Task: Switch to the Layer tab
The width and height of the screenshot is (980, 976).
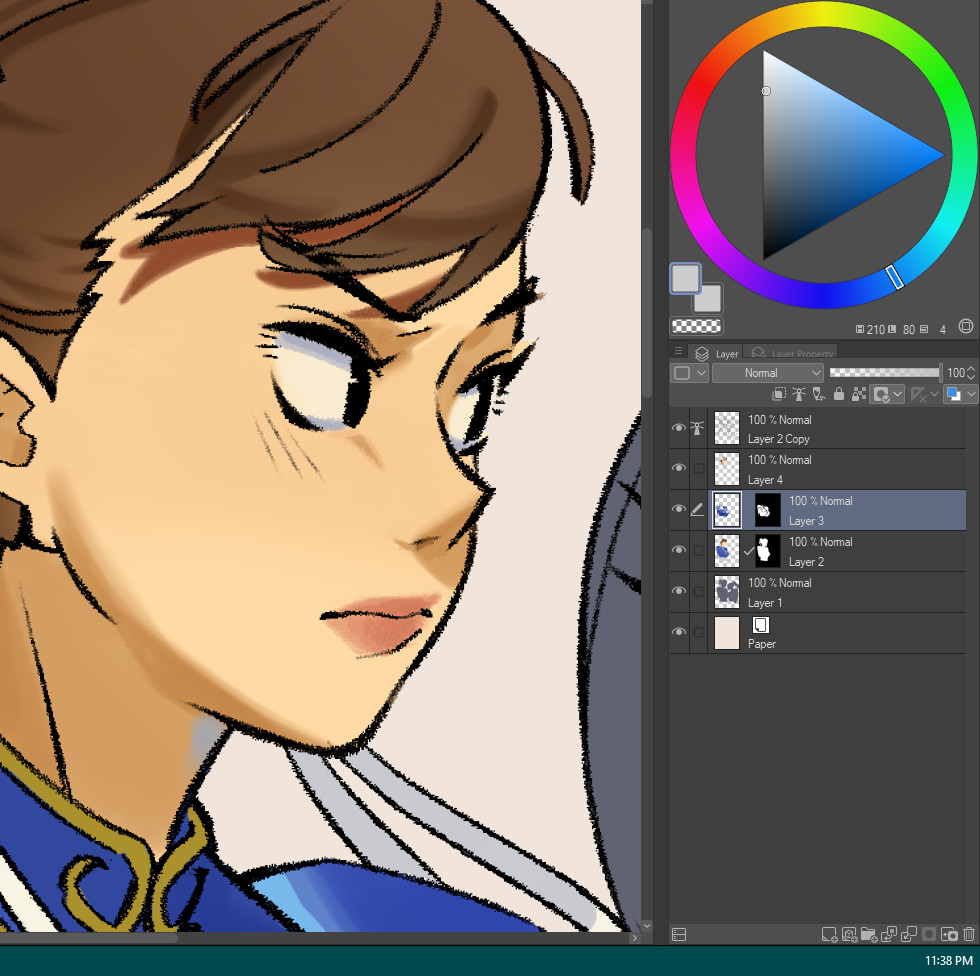Action: tap(716, 353)
